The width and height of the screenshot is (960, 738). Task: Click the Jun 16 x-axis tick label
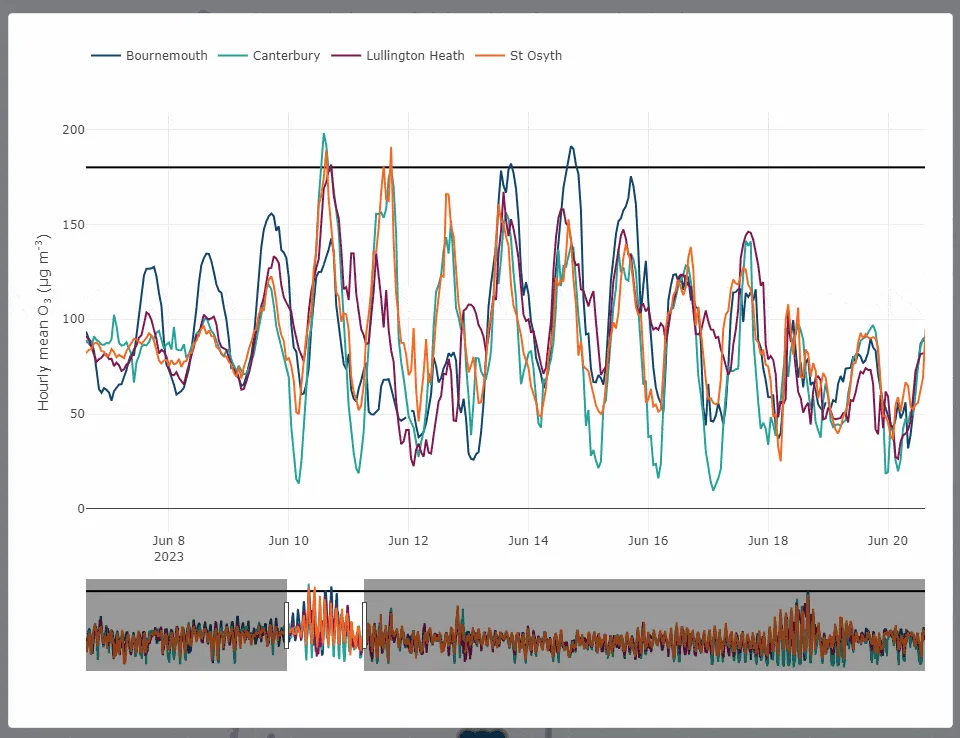[x=648, y=541]
